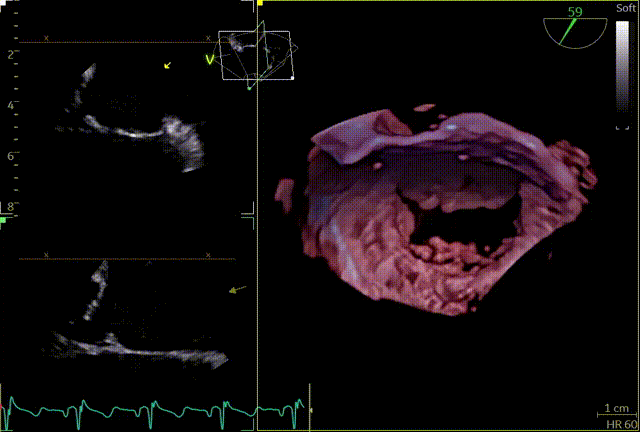Click the 3D volume orientation cube icon
640x432 pixels.
[254, 55]
